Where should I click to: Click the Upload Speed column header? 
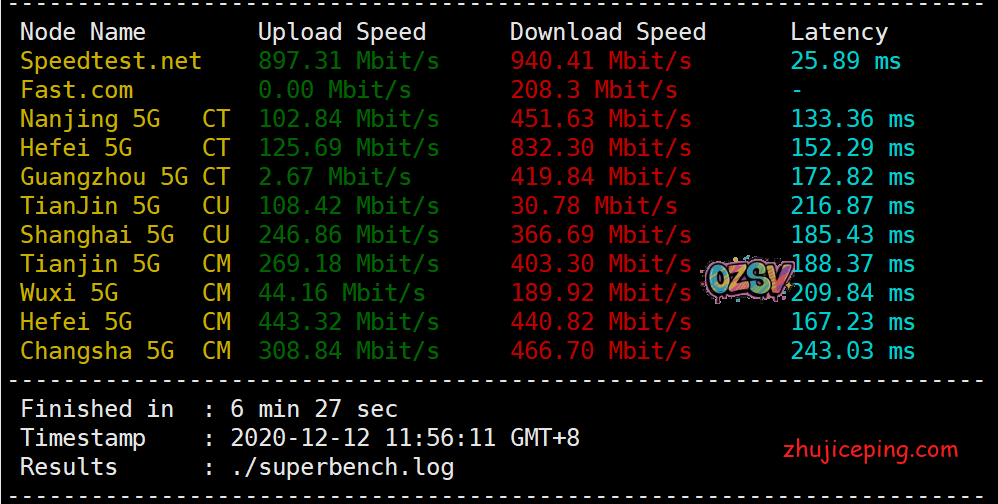click(x=342, y=32)
